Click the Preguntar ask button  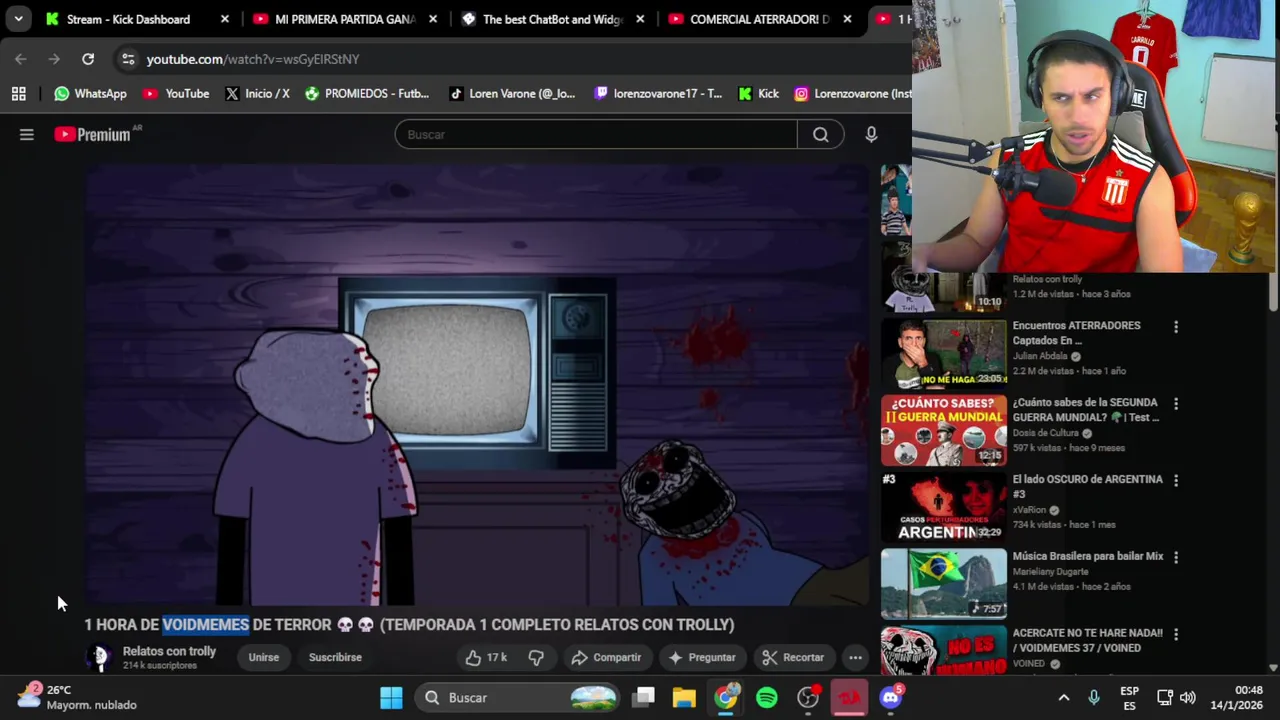(702, 657)
